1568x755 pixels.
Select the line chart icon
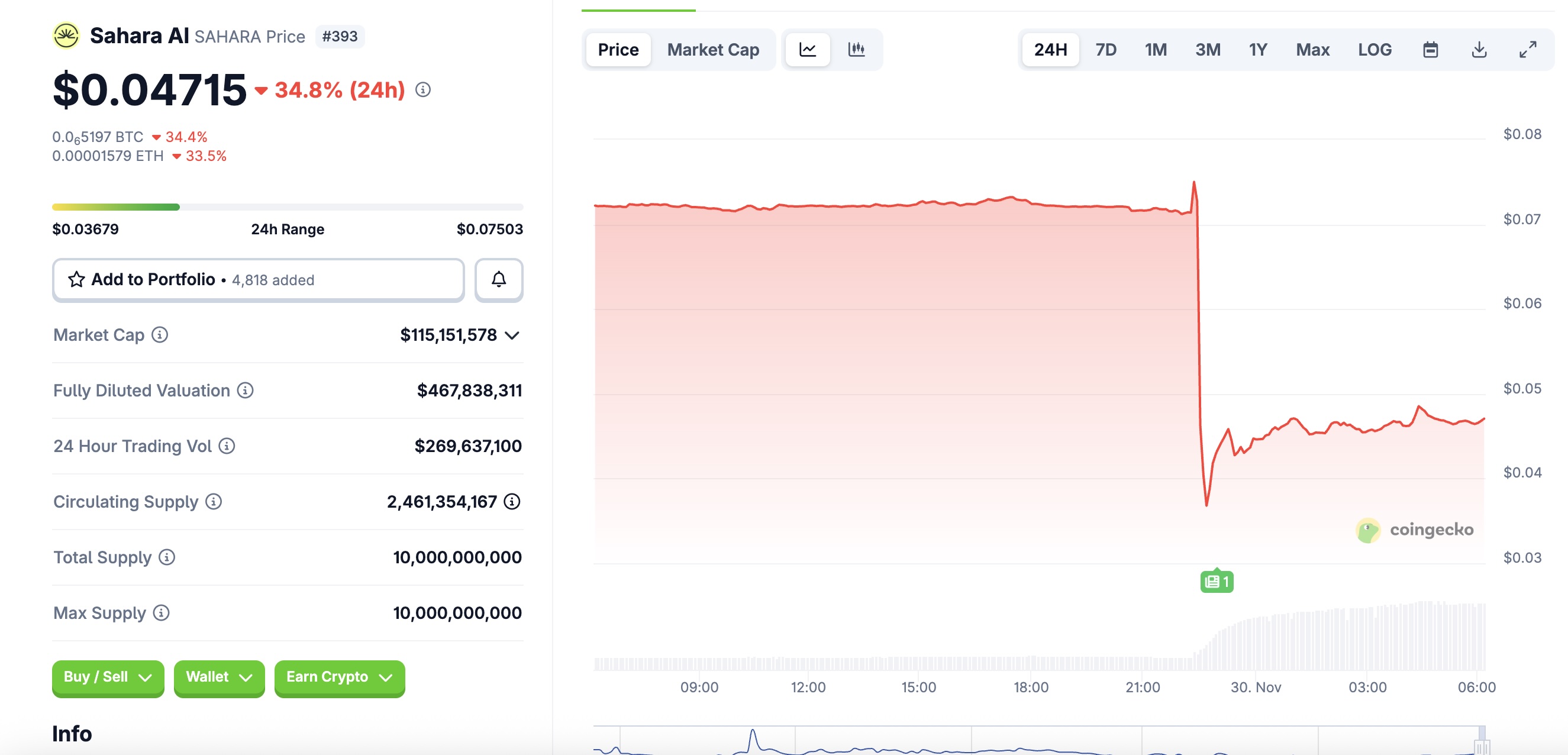point(807,49)
